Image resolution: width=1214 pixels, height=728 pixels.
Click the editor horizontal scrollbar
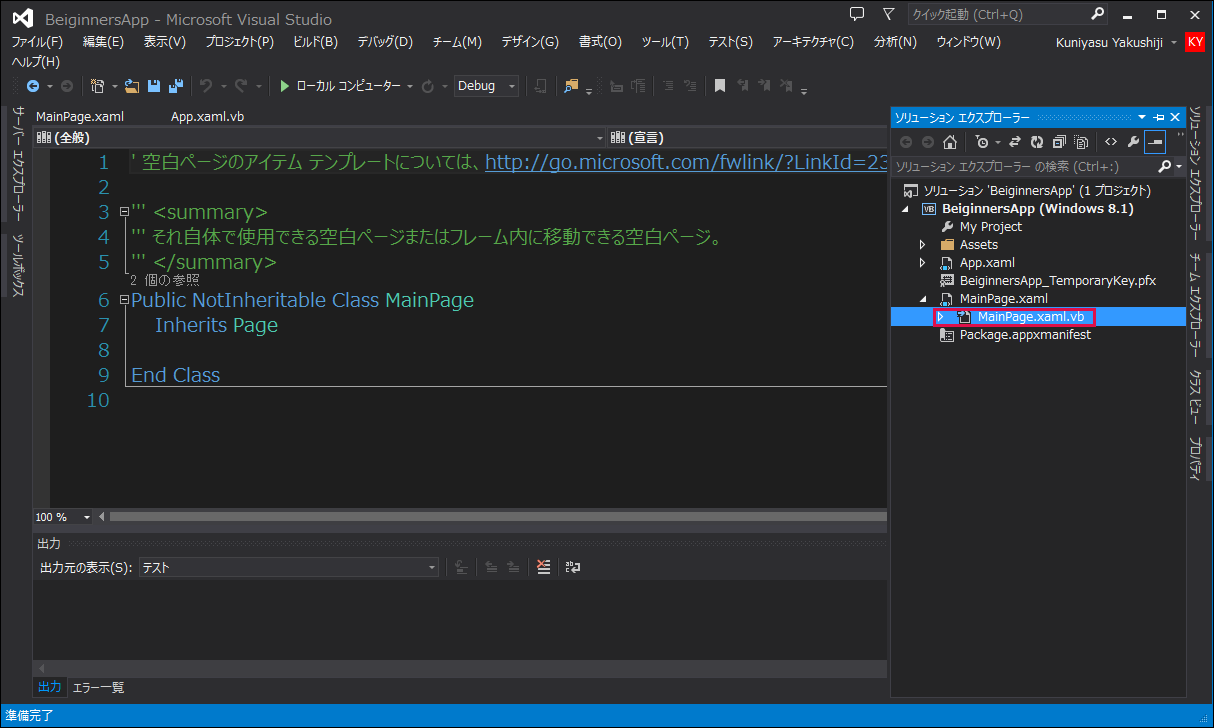[x=497, y=517]
